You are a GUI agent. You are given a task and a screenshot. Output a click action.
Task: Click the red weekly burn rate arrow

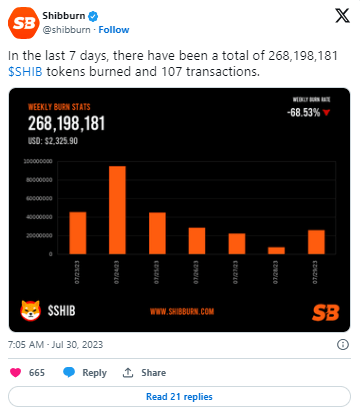point(326,113)
